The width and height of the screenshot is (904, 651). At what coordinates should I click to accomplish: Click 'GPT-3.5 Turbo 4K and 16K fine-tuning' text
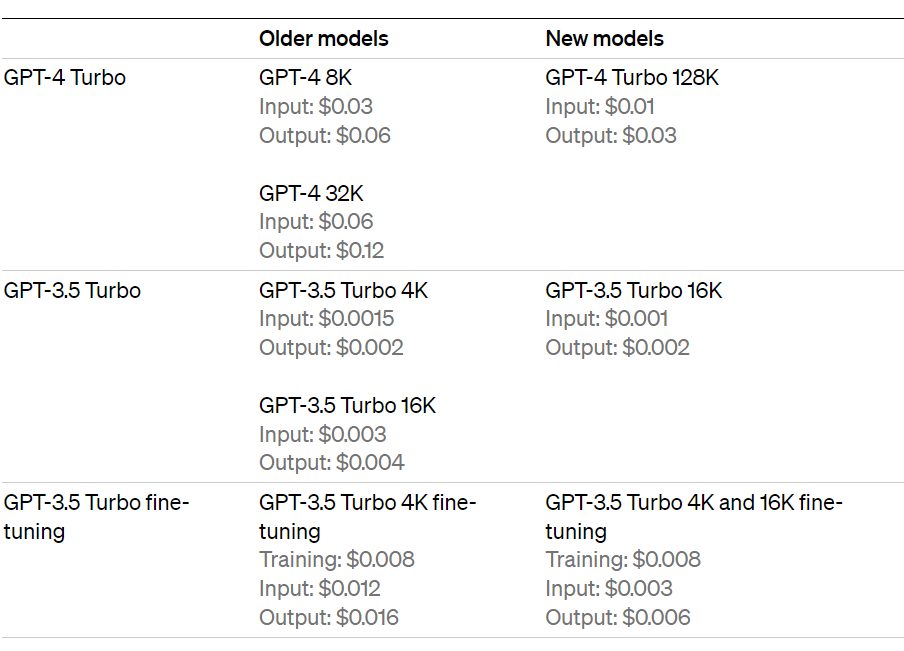(693, 503)
